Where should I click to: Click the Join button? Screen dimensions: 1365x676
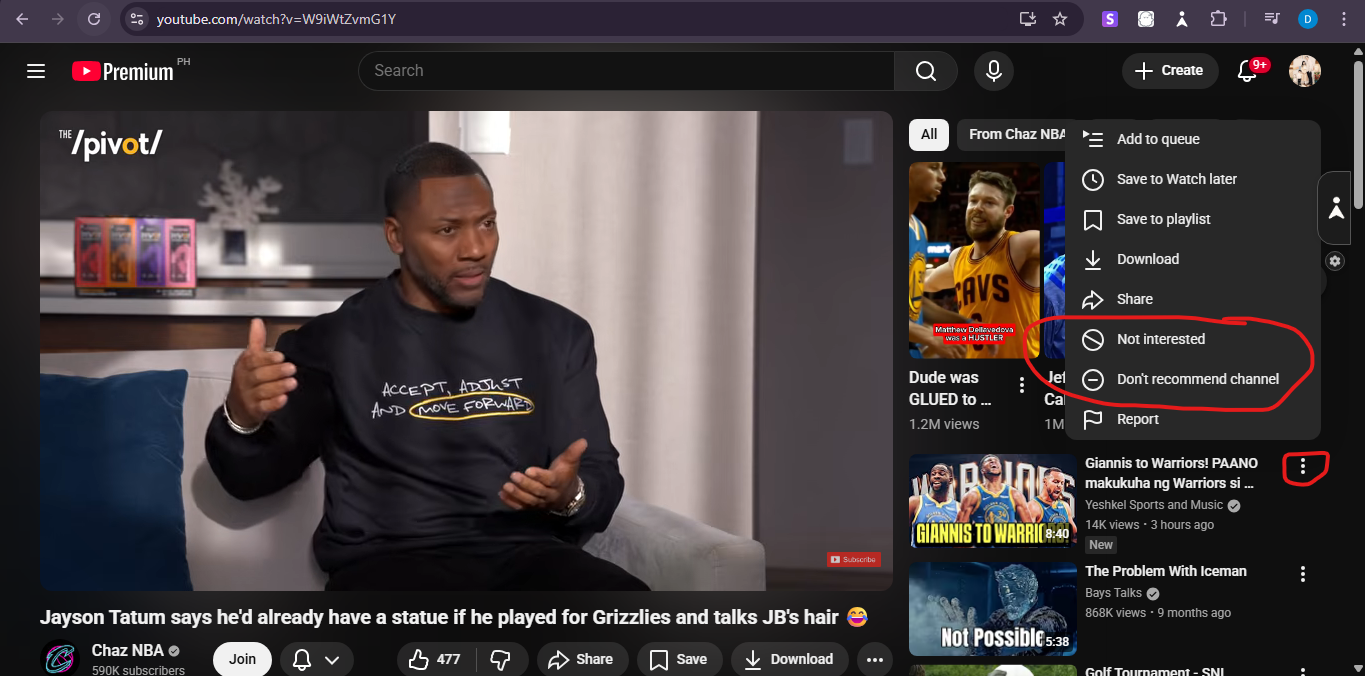pyautogui.click(x=242, y=658)
